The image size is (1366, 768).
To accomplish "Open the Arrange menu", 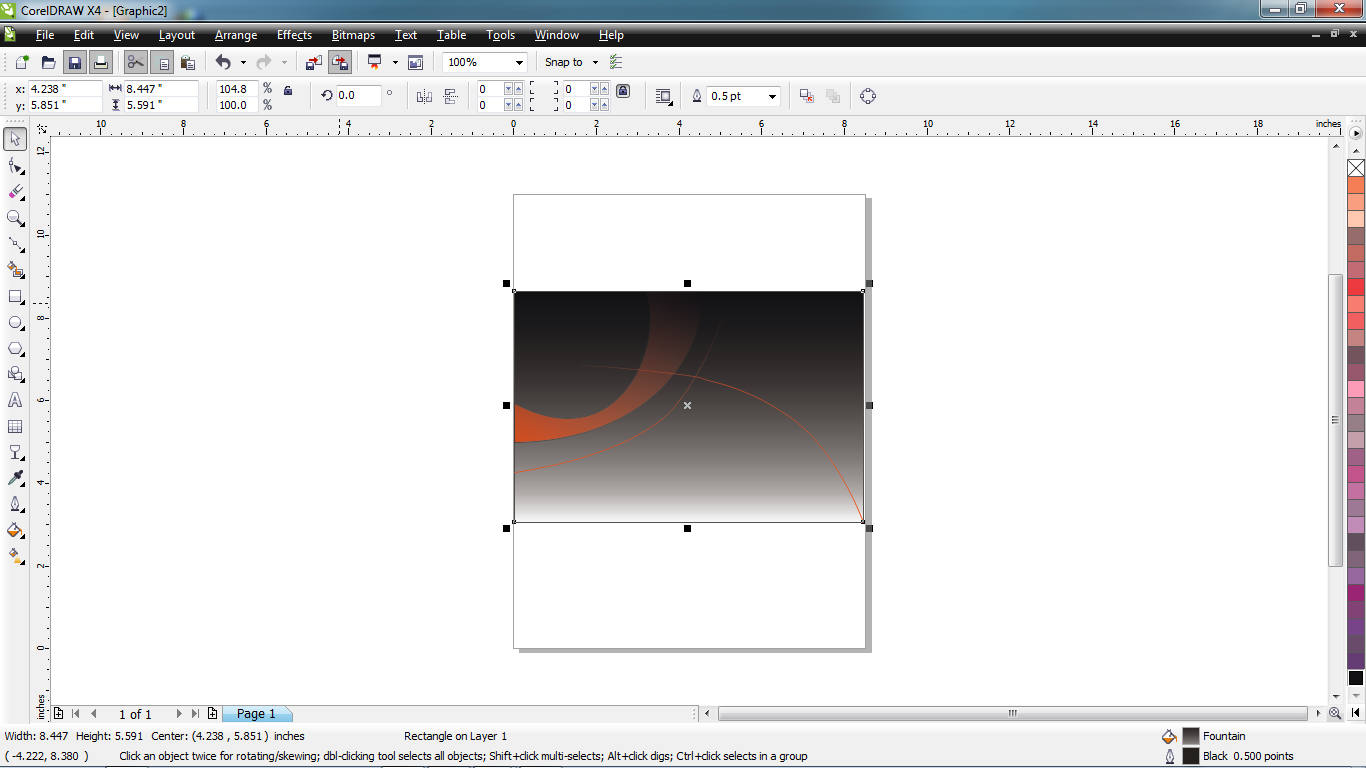I will (236, 35).
